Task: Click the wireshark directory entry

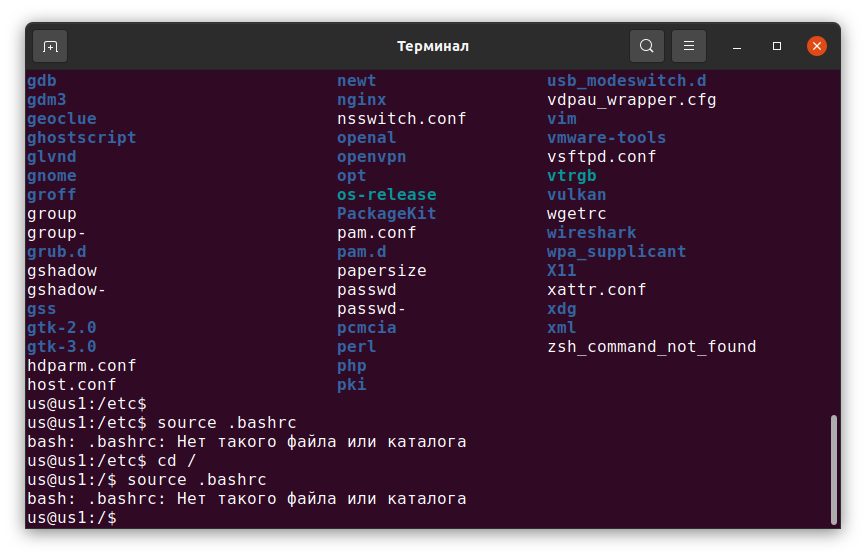Action: coord(592,233)
